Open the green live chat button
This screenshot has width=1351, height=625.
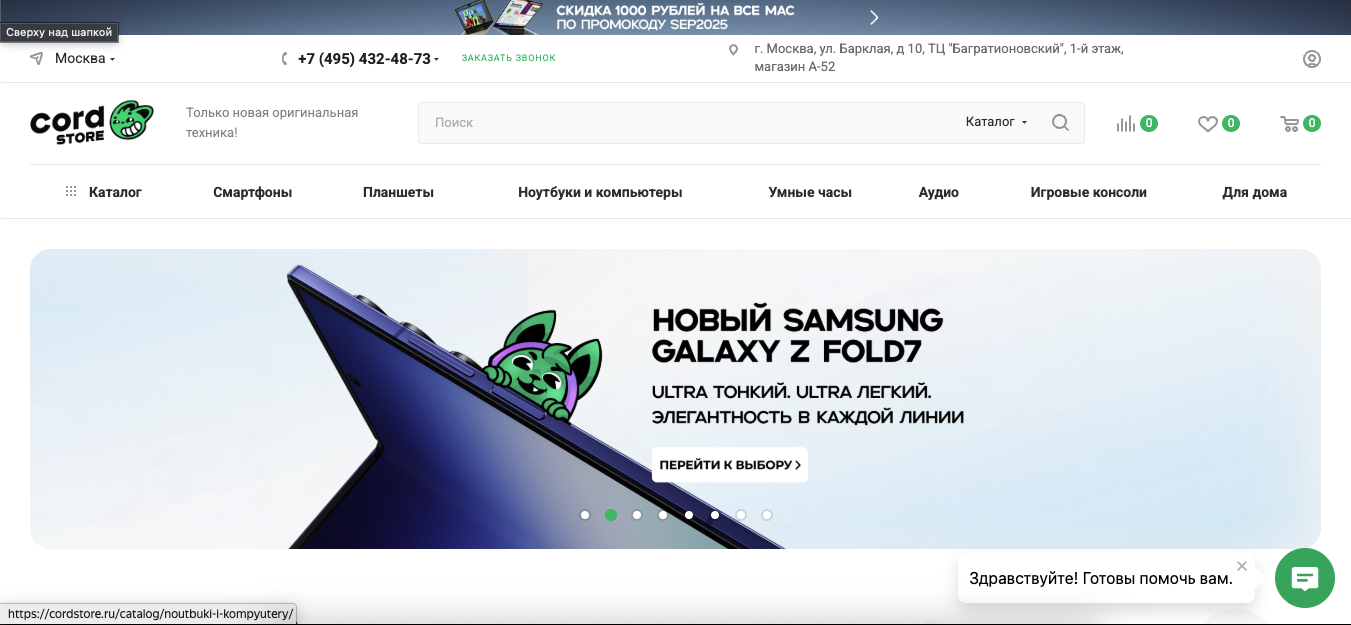[1304, 578]
